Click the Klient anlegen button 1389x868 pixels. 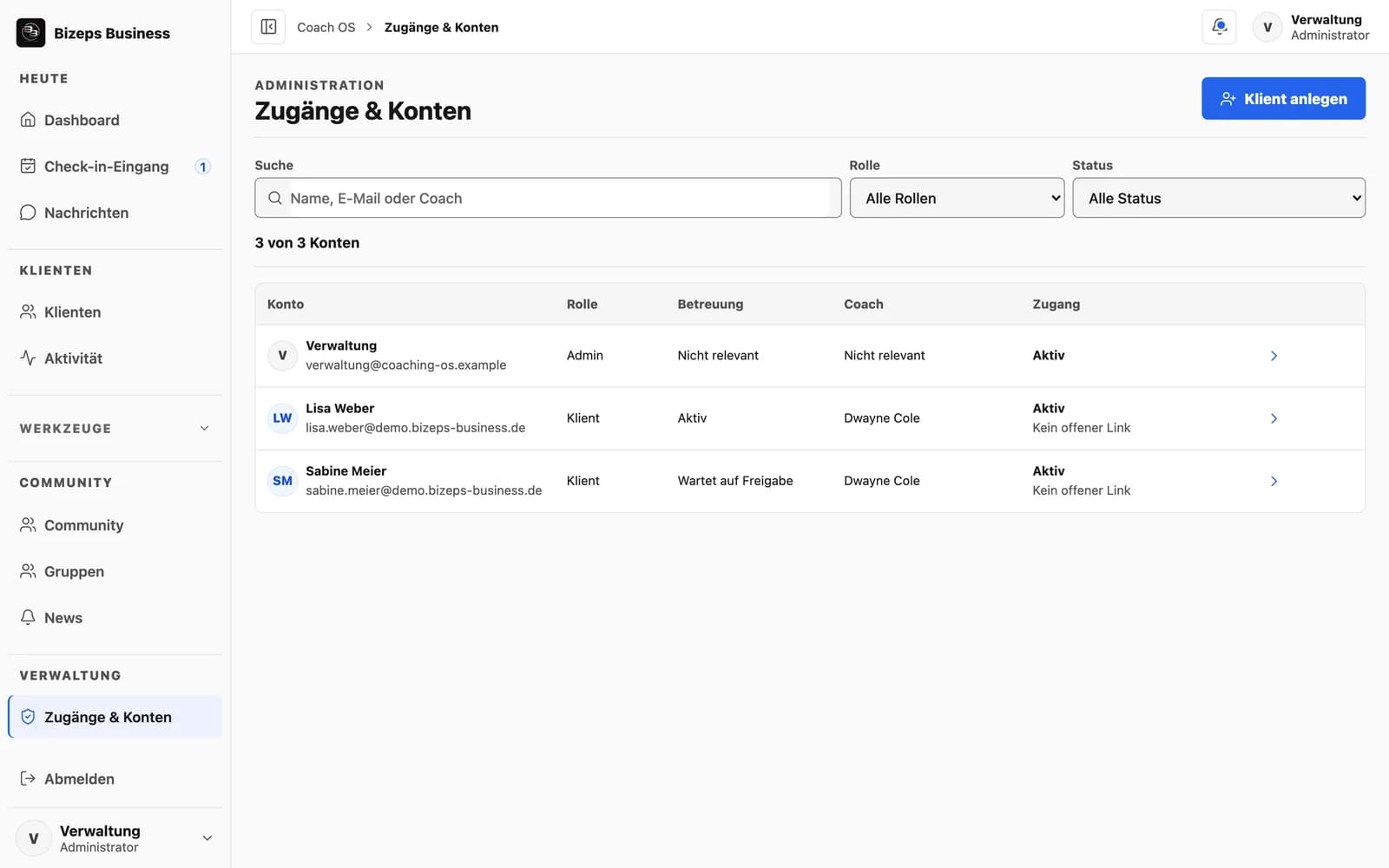coord(1283,99)
